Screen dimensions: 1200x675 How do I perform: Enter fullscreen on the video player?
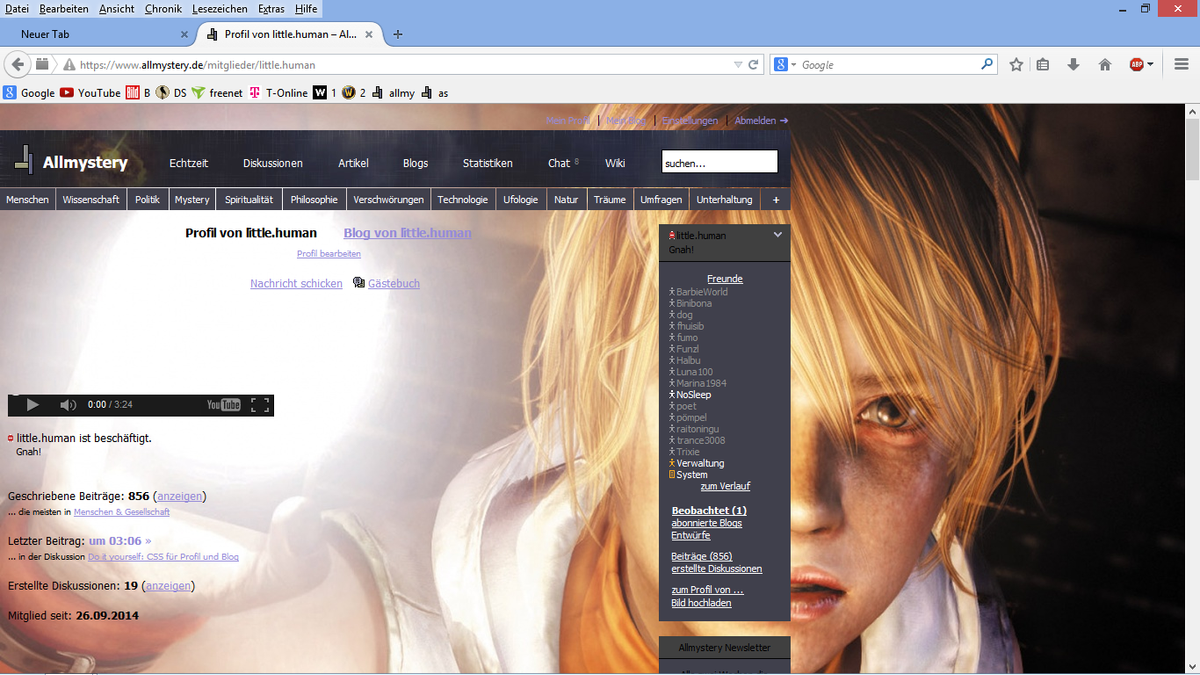click(x=260, y=405)
